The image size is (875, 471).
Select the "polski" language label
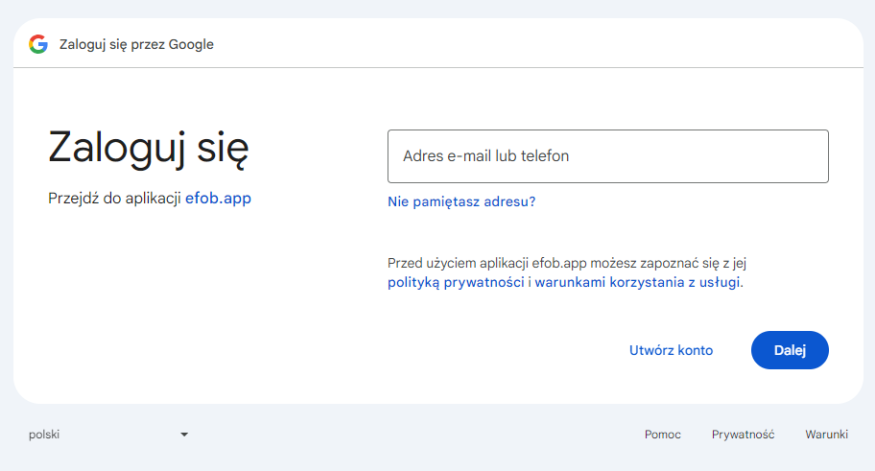(x=45, y=434)
